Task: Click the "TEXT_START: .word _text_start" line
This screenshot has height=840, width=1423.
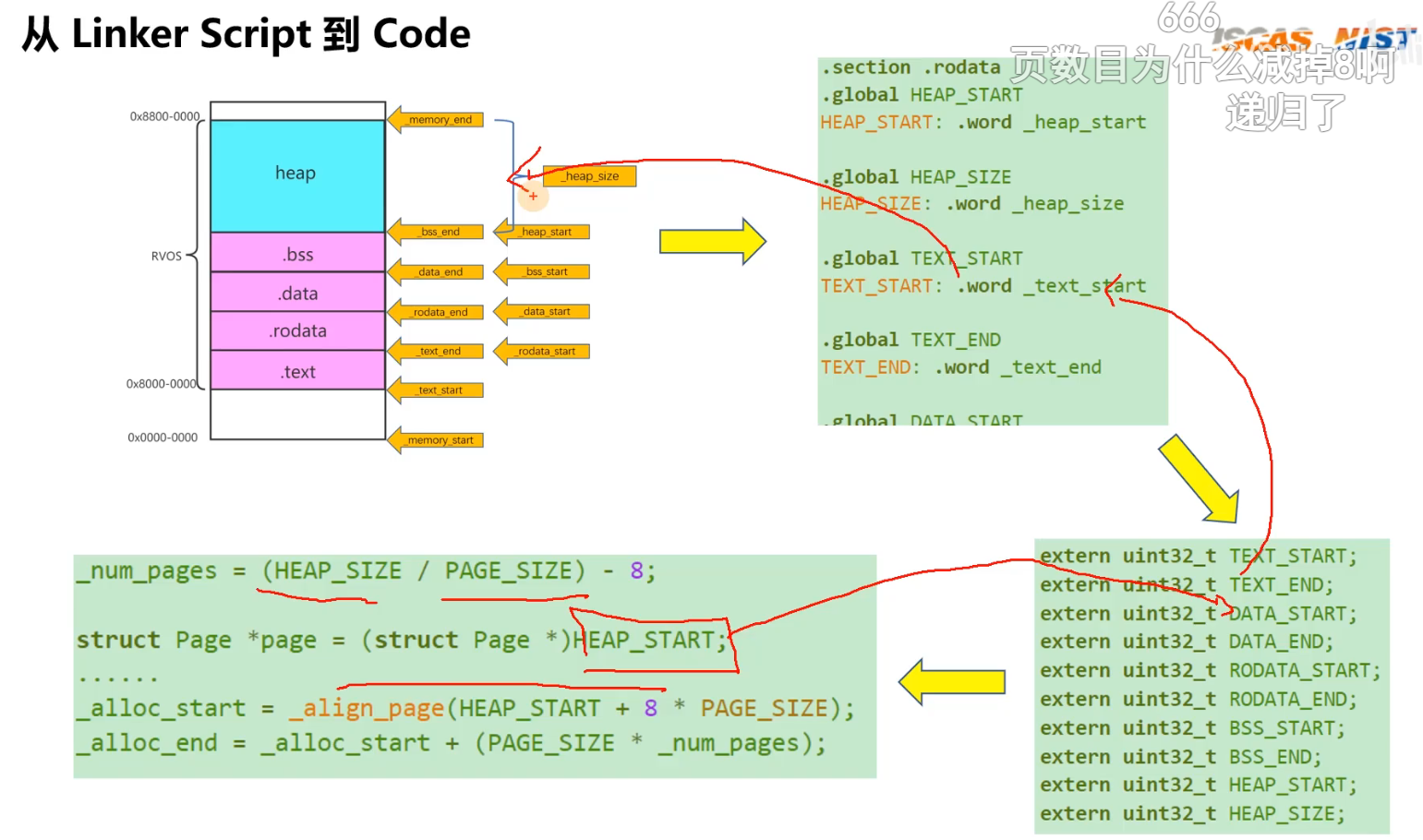Action: 983,285
